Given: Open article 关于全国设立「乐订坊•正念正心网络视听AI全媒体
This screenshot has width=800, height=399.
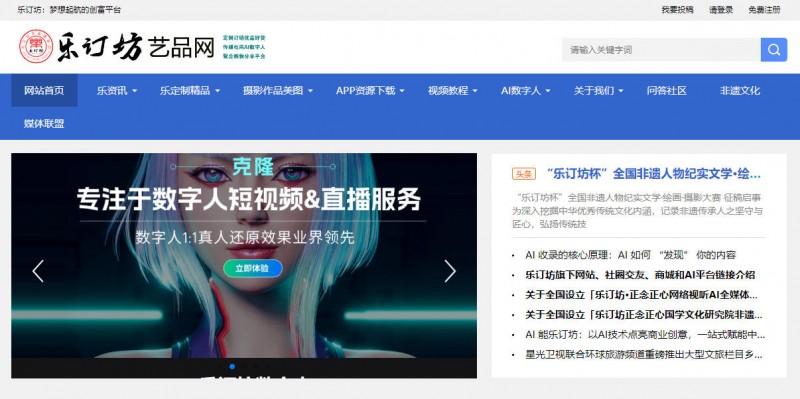Looking at the screenshot, I should pos(641,294).
